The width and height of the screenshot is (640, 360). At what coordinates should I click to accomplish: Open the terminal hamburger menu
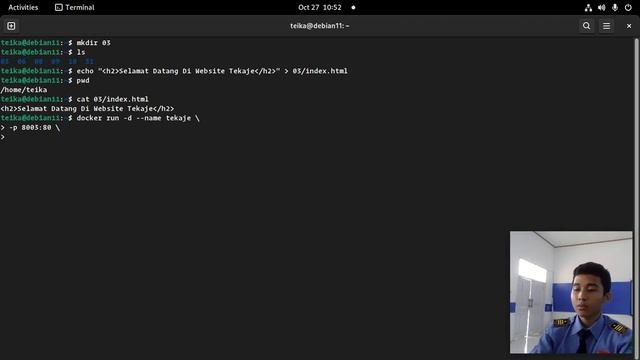[x=607, y=26]
